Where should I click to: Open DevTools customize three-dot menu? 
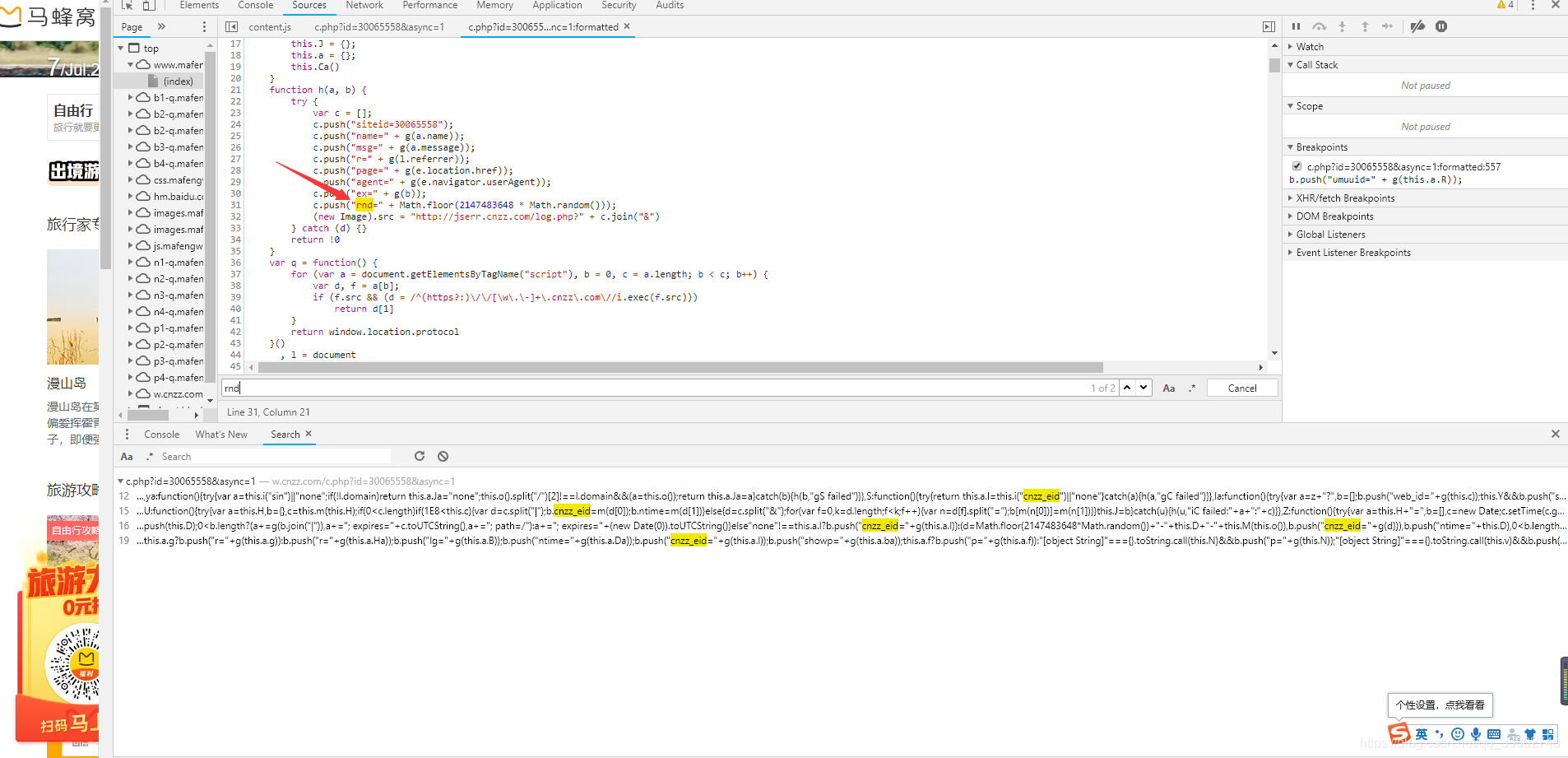click(1533, 5)
